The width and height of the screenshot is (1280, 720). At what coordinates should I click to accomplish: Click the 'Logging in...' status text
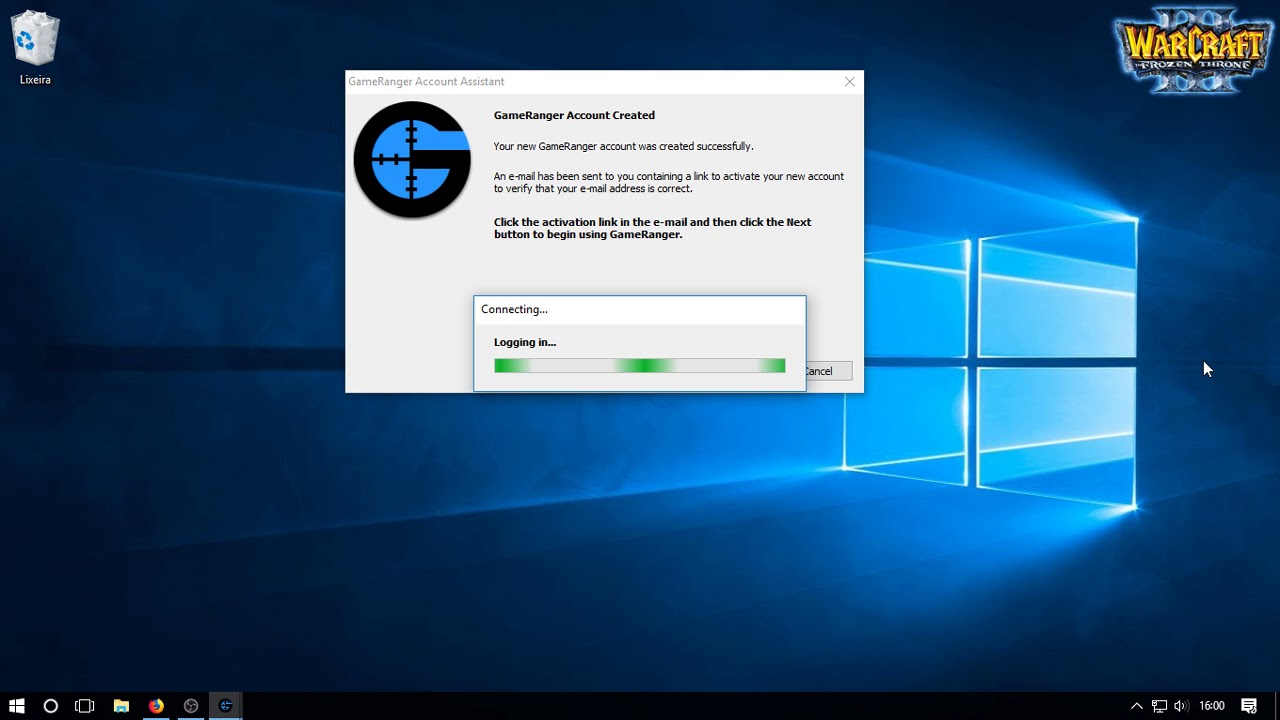click(525, 342)
